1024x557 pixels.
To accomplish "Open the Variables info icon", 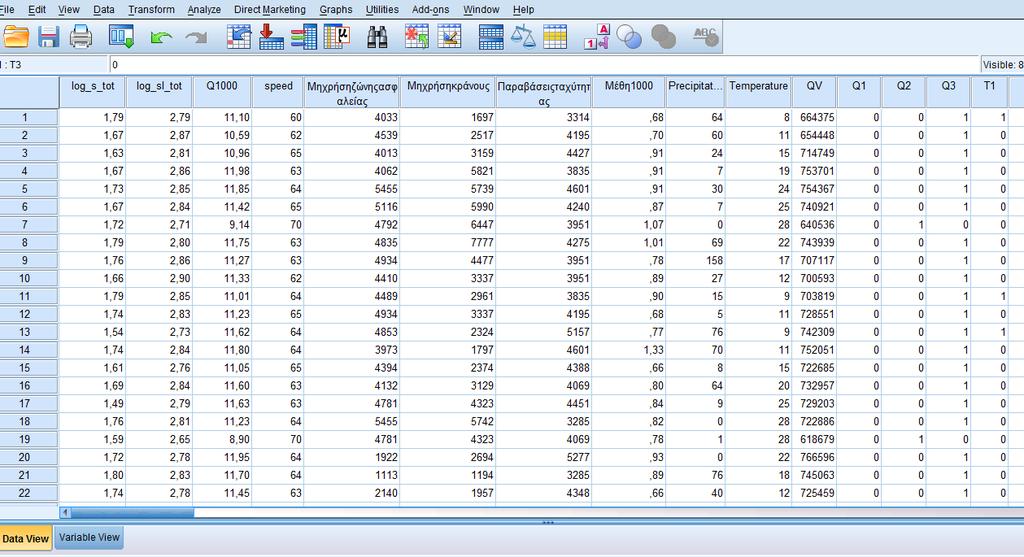I will tap(304, 37).
